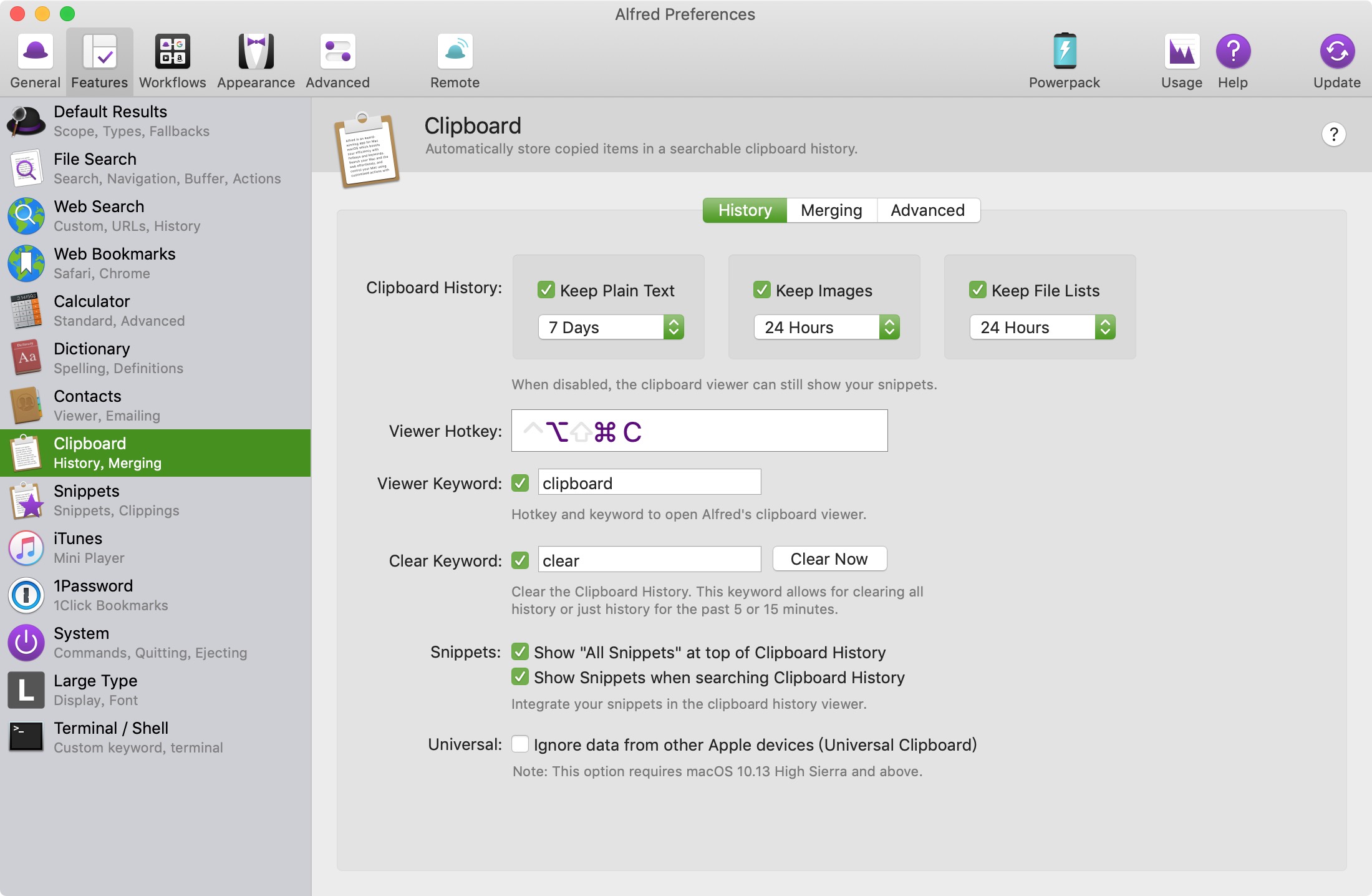1372x896 pixels.
Task: Select File Search in the sidebar
Action: tap(155, 168)
